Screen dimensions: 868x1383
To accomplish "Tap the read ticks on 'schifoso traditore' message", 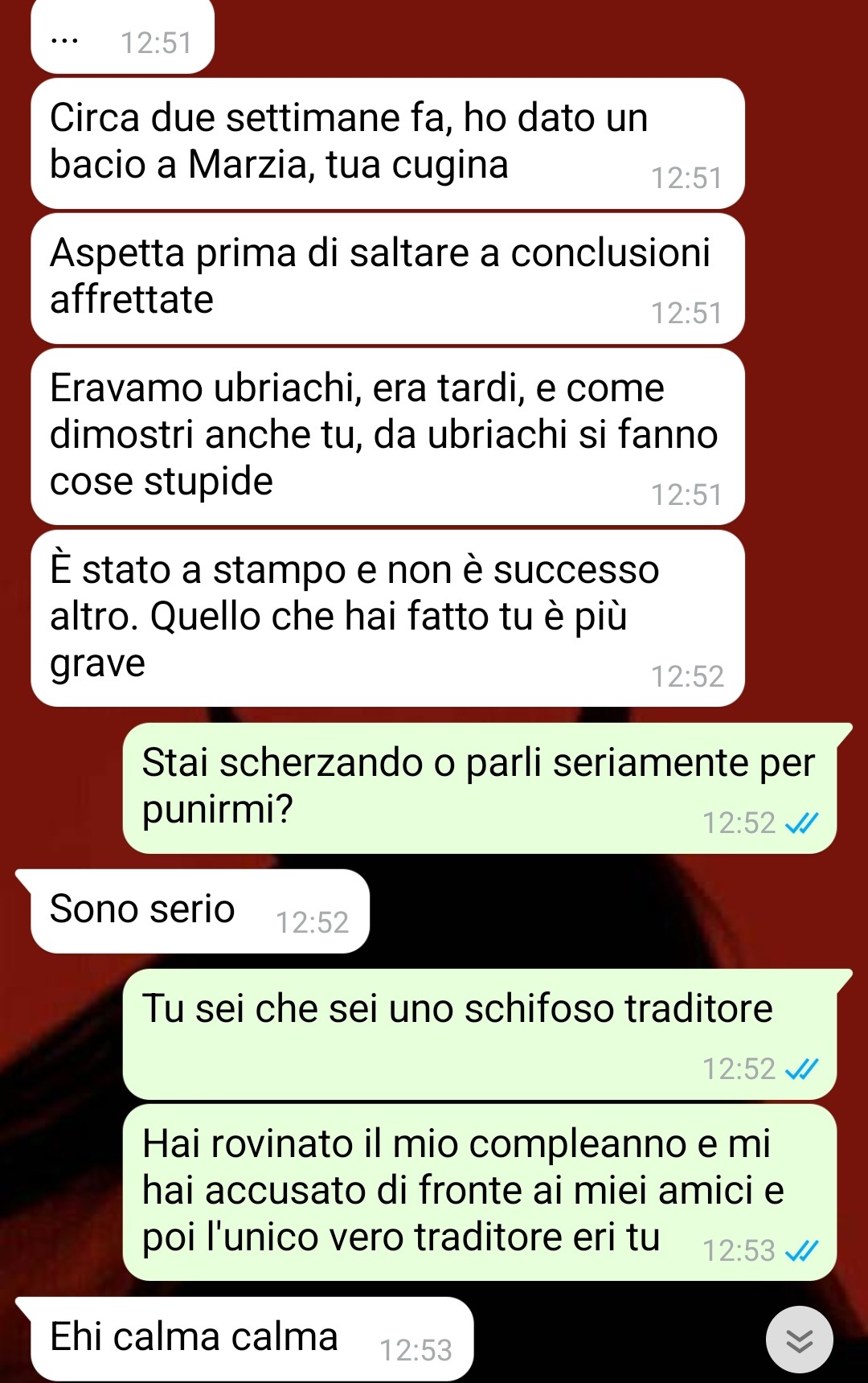I will pos(801,1069).
